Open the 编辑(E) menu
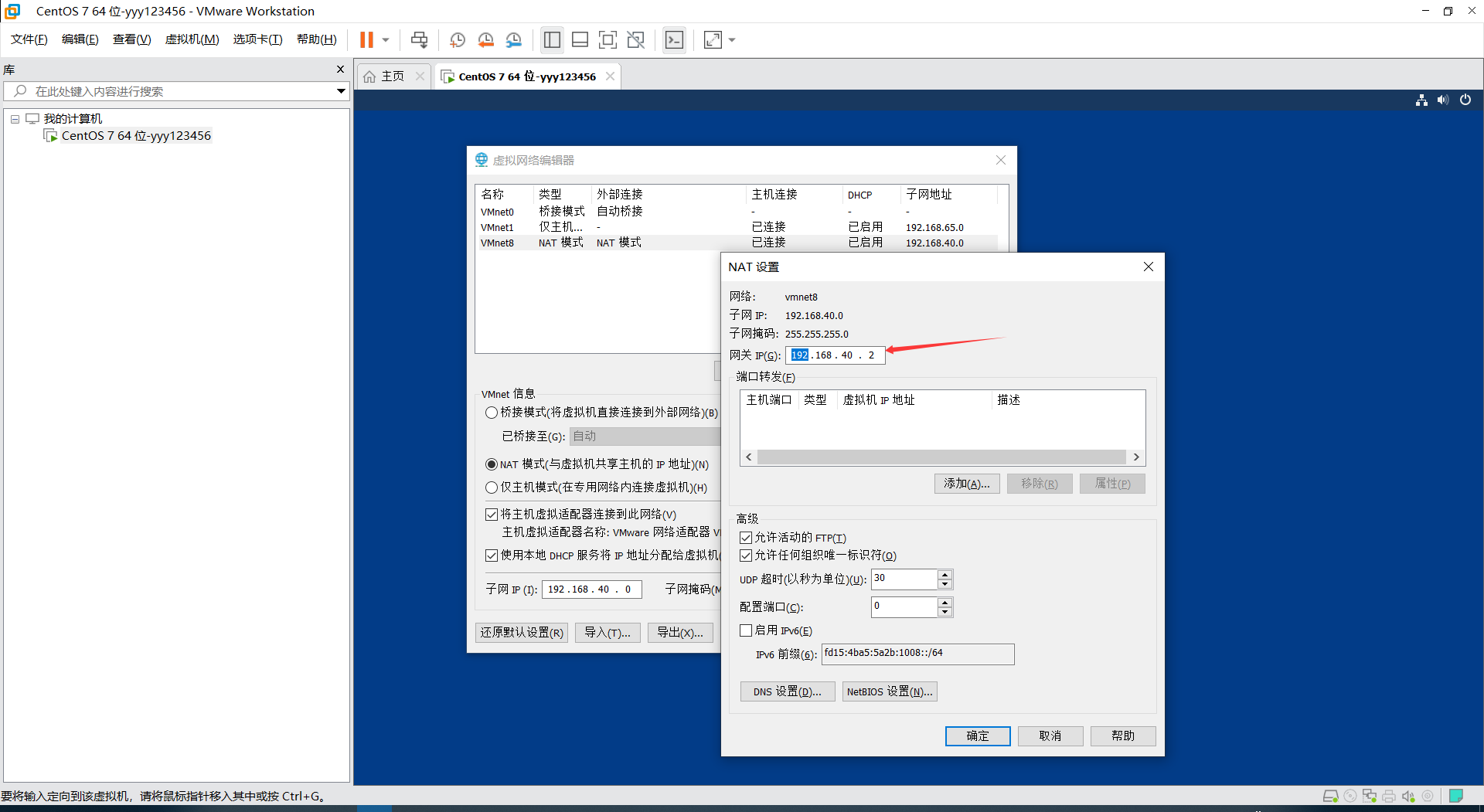1484x812 pixels. click(80, 39)
